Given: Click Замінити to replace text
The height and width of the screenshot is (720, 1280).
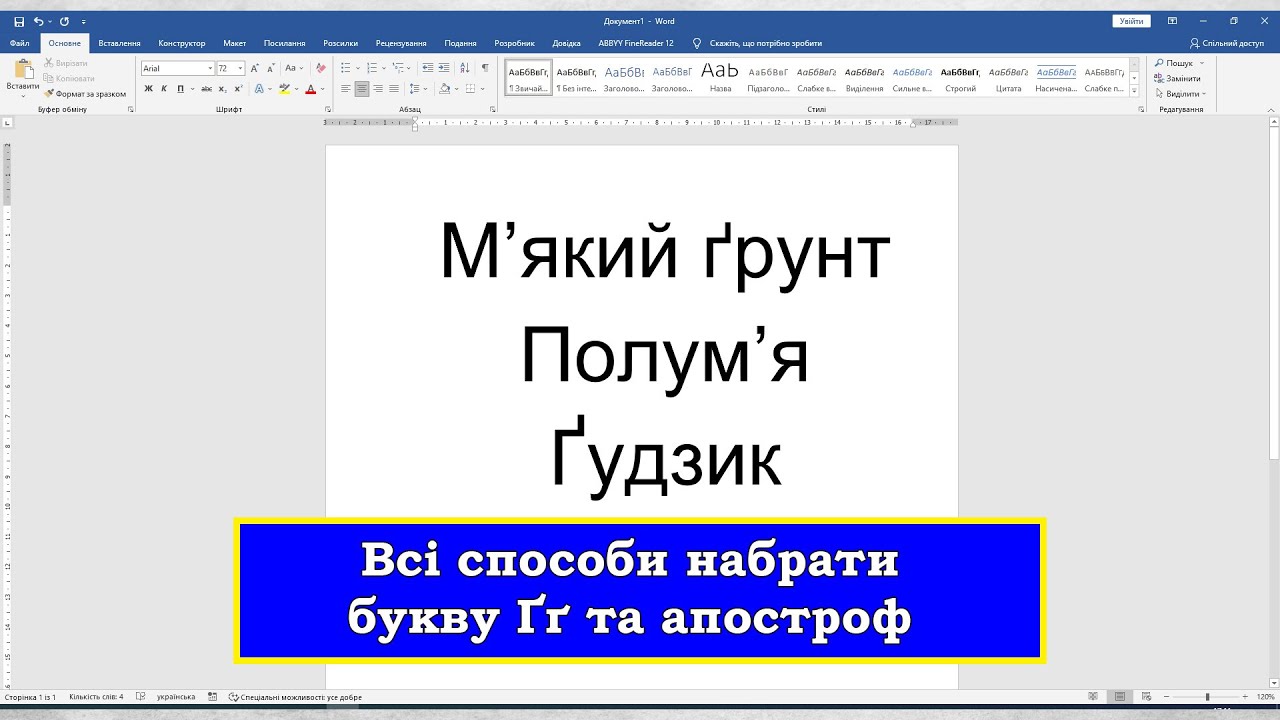Looking at the screenshot, I should click(x=1177, y=78).
